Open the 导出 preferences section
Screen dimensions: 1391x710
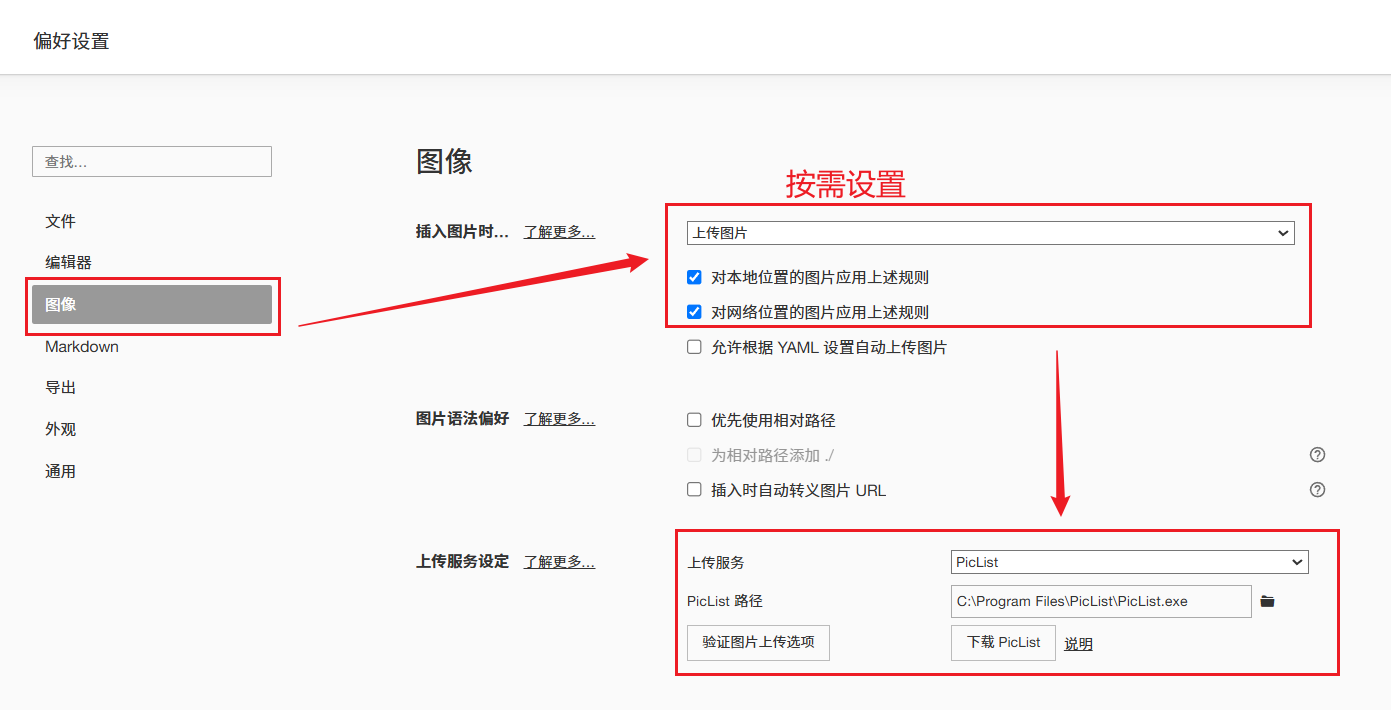pos(152,387)
